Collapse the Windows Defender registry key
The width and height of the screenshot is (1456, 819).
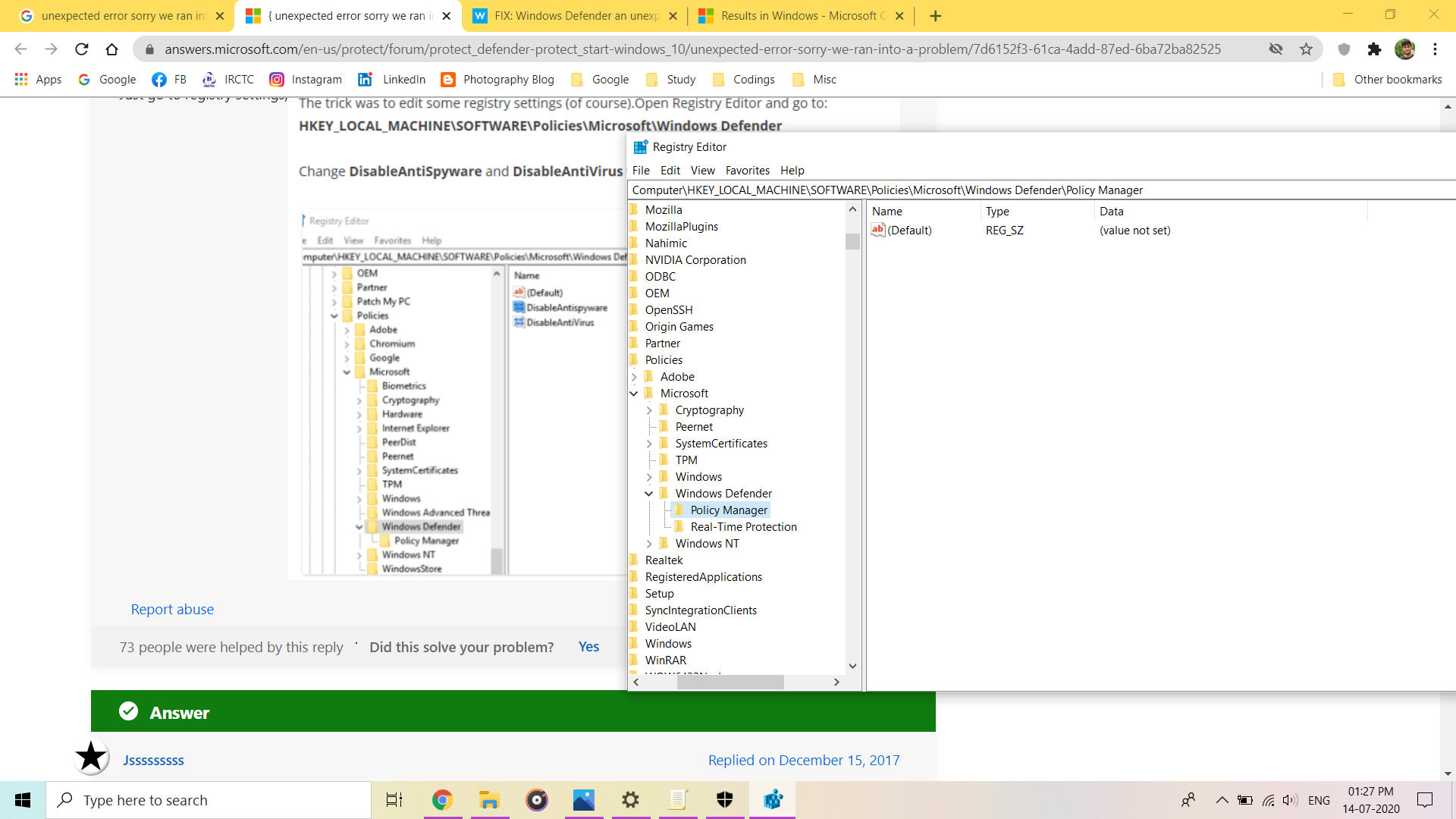[x=649, y=494]
